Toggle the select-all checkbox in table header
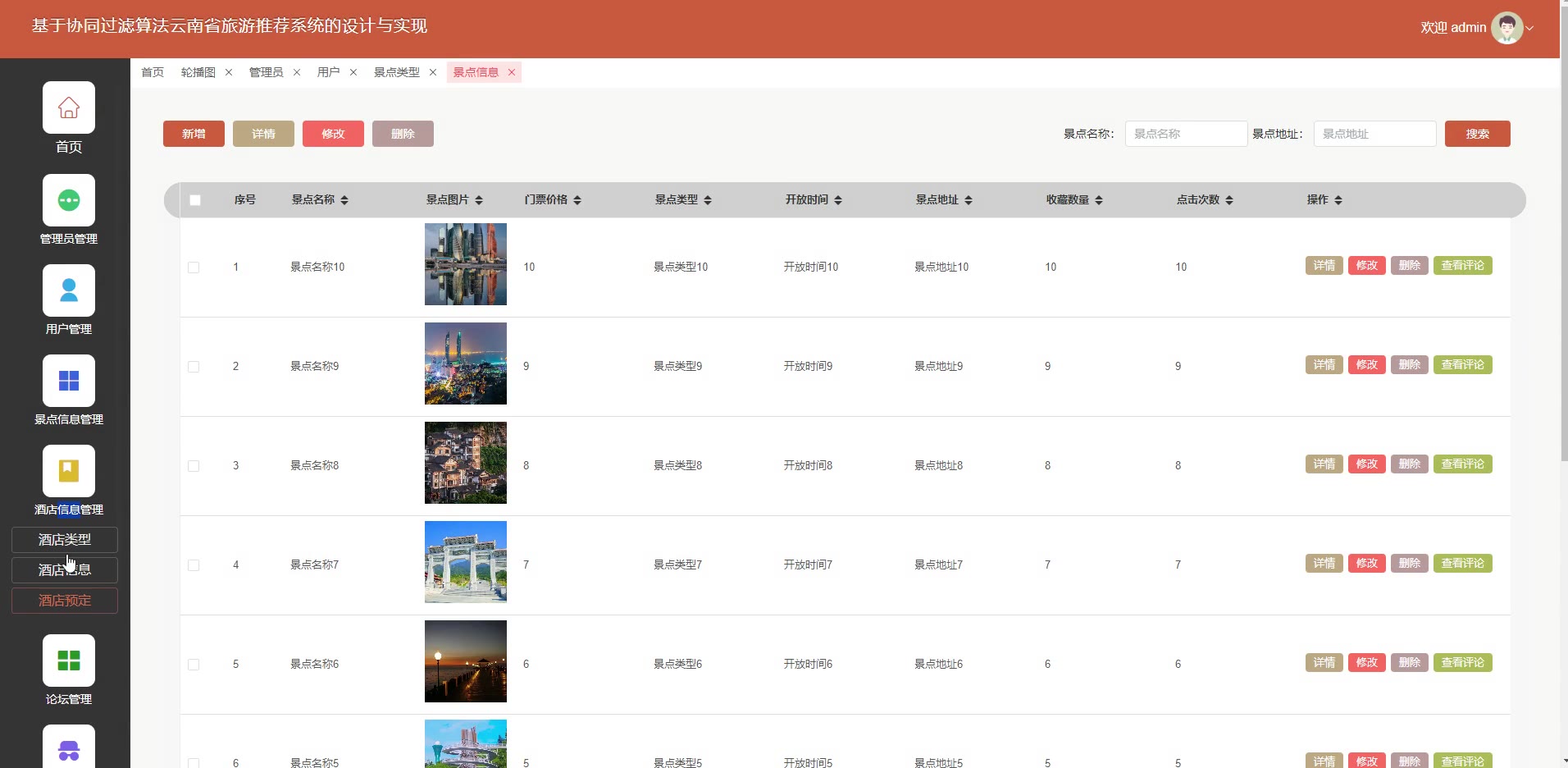Screen dimensions: 1568x768 pos(195,200)
